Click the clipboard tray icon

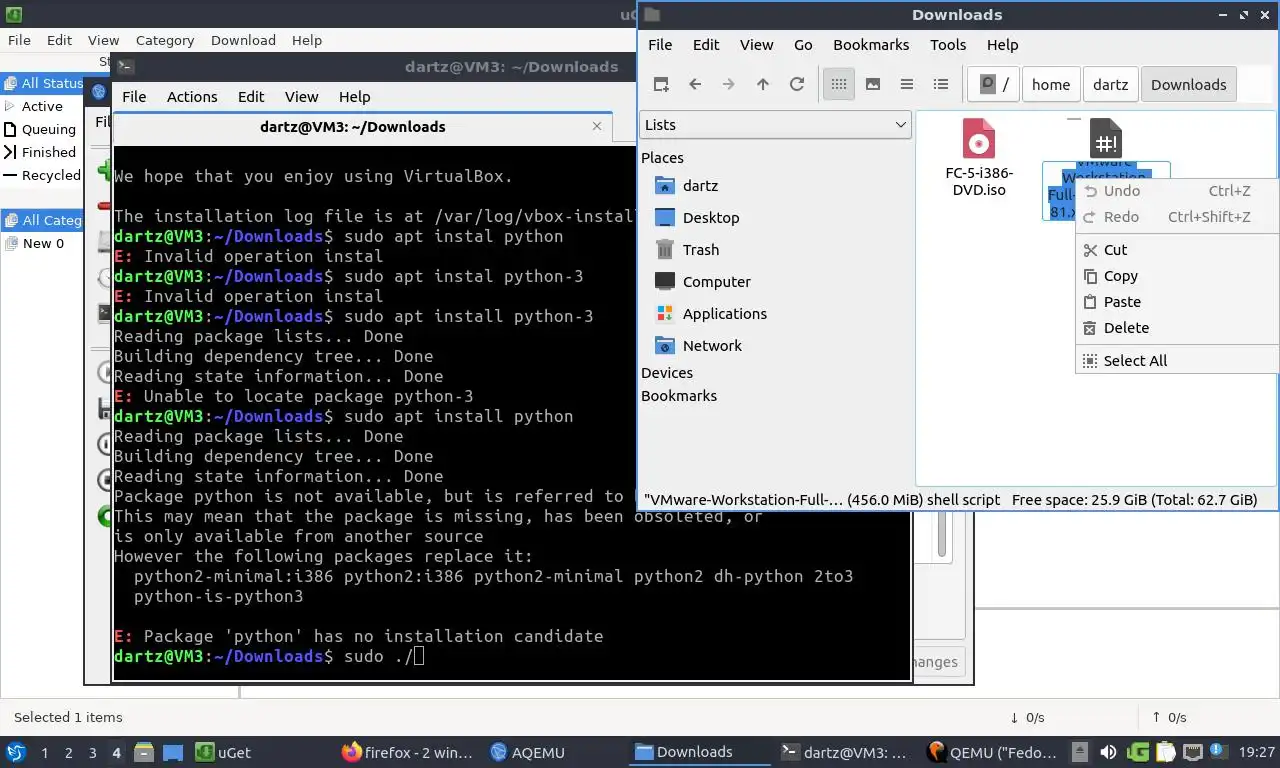[x=1165, y=752]
